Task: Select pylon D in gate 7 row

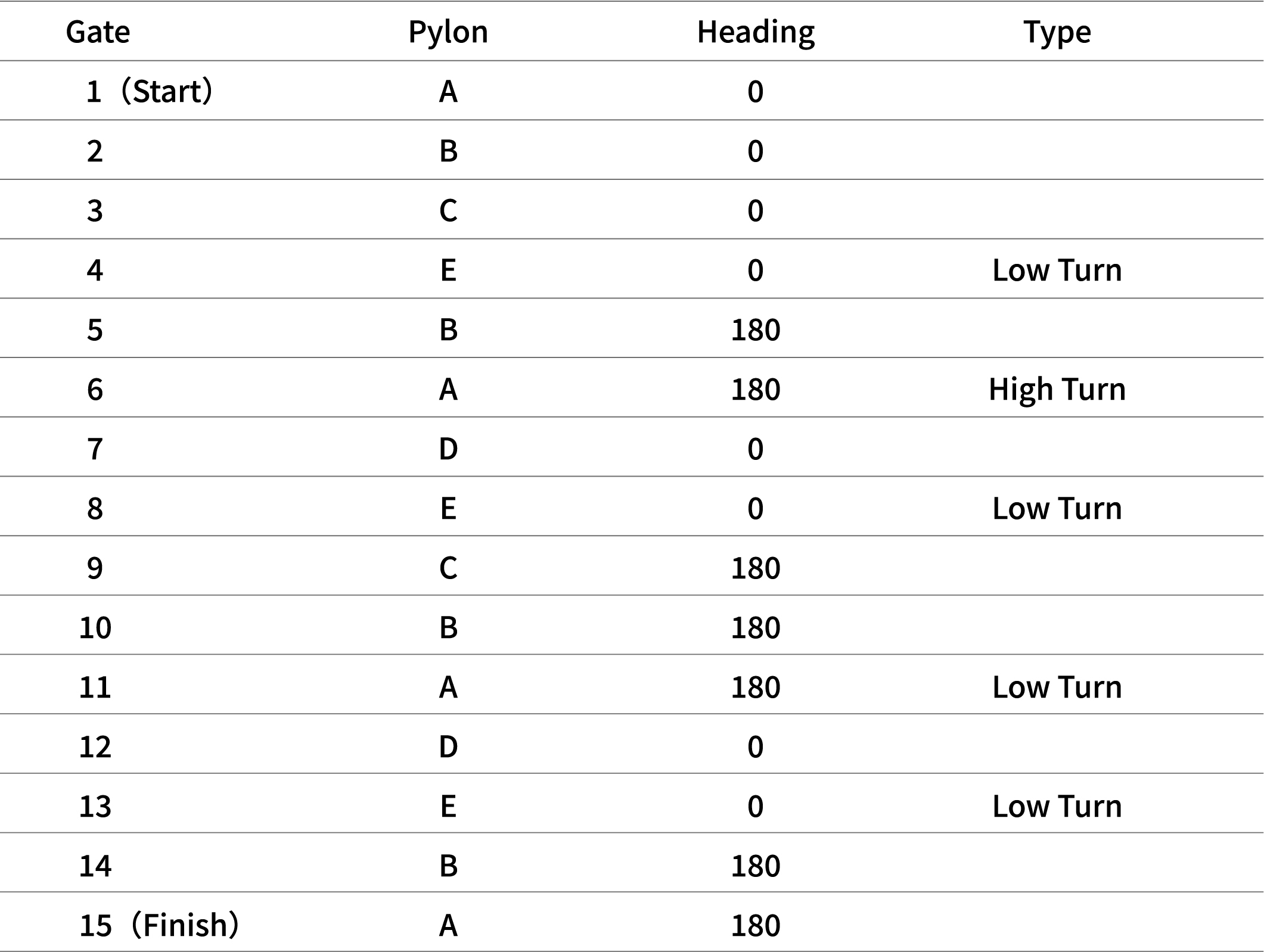Action: tap(448, 449)
